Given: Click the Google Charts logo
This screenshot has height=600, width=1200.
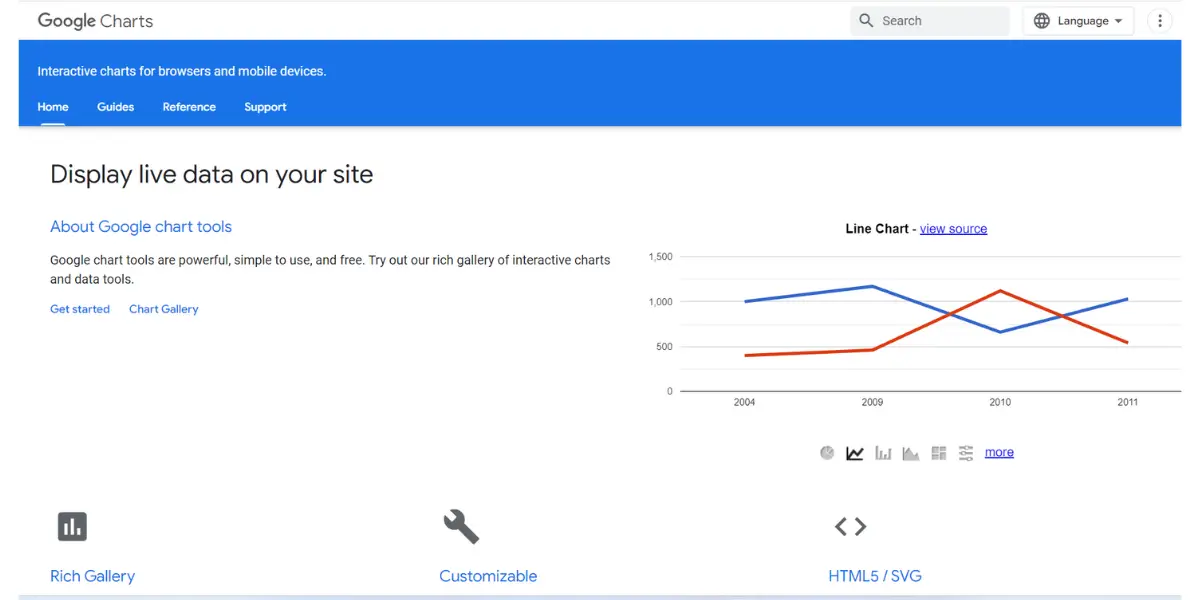Looking at the screenshot, I should [x=95, y=21].
